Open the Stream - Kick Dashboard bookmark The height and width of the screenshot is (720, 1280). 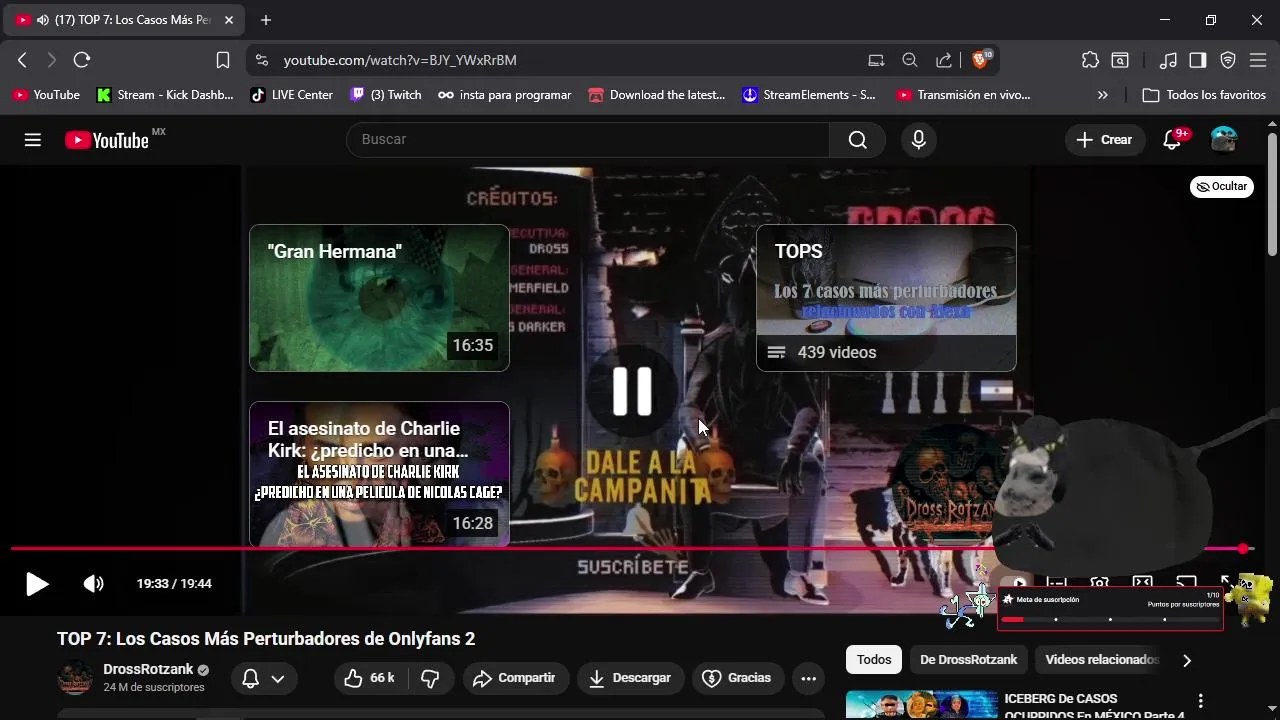165,95
